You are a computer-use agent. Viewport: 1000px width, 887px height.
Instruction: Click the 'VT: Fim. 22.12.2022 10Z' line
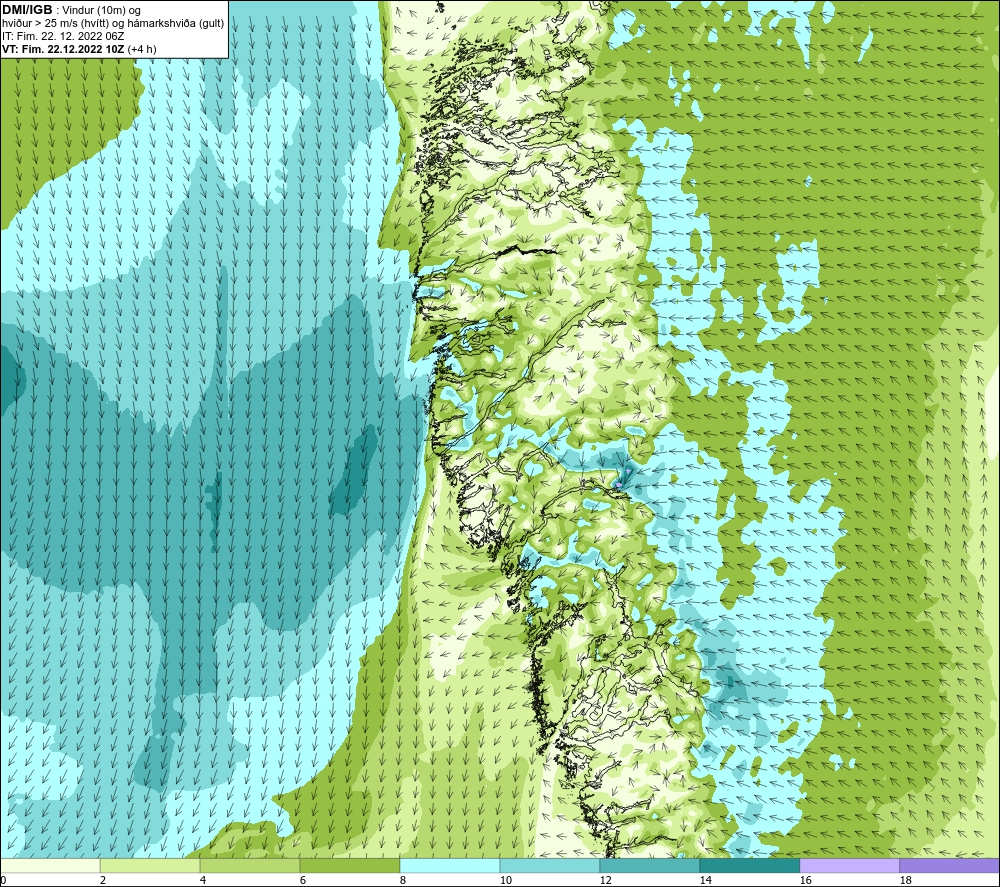pos(79,49)
